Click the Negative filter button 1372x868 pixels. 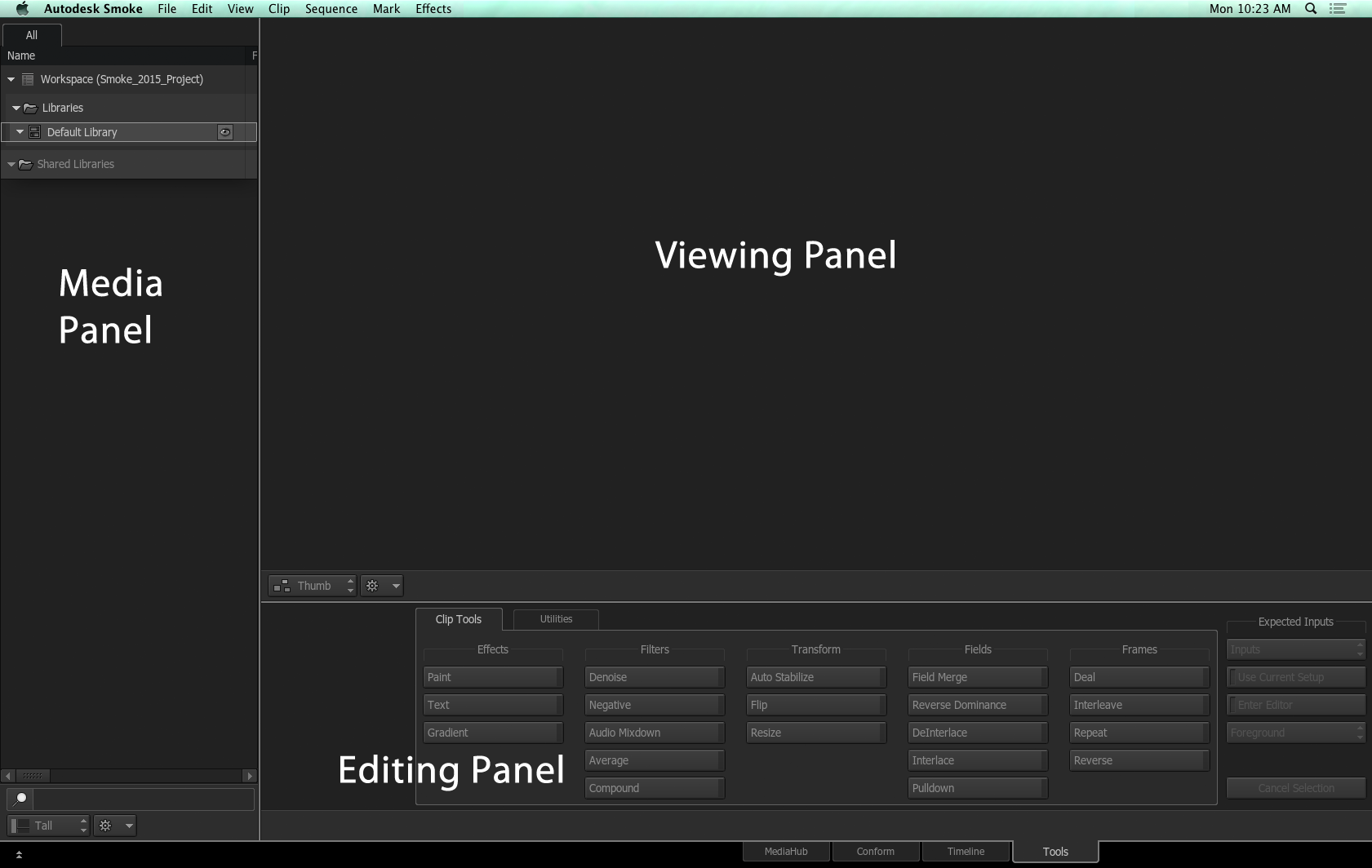pos(655,705)
